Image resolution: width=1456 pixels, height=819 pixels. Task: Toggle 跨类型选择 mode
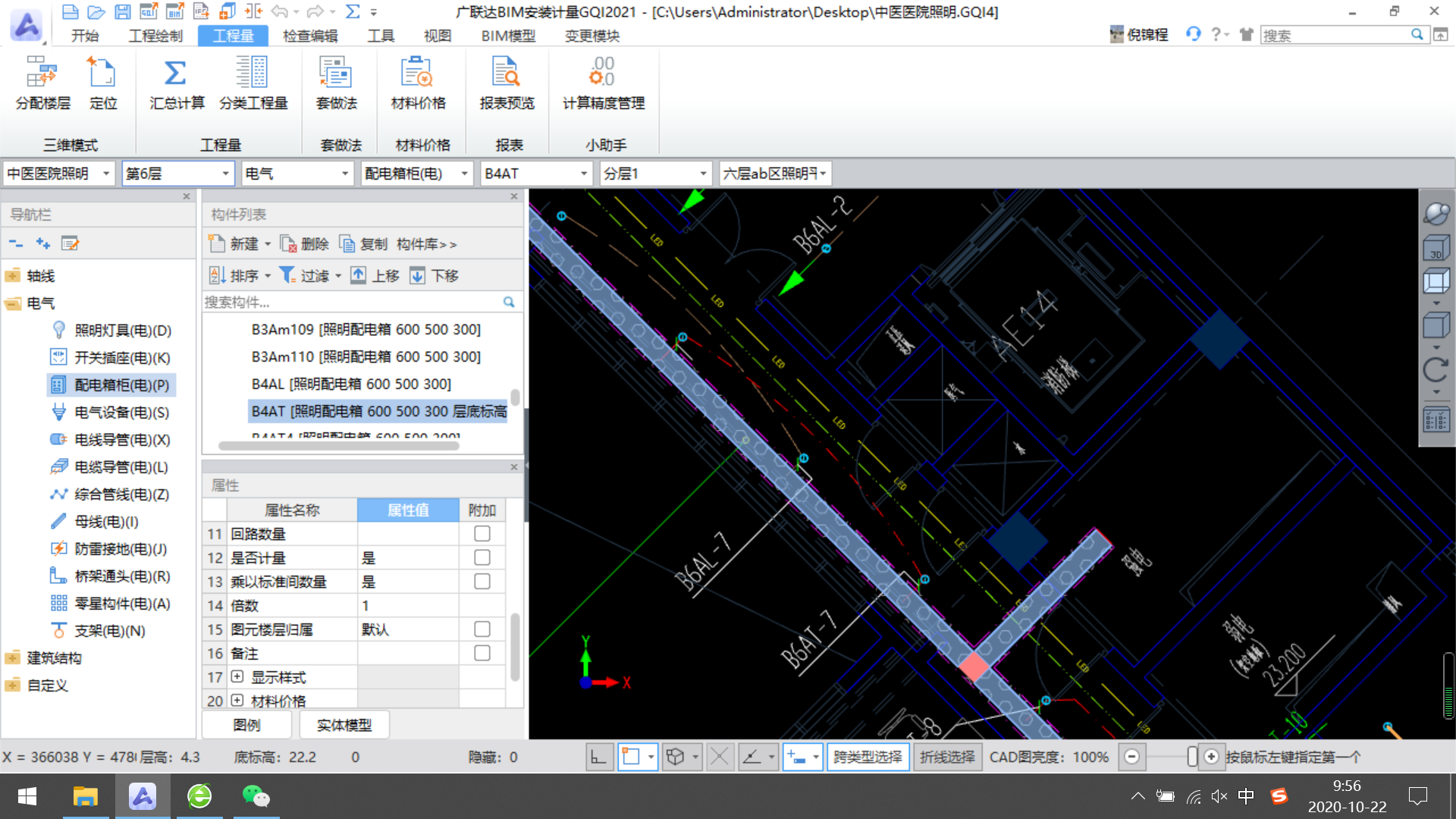[868, 757]
